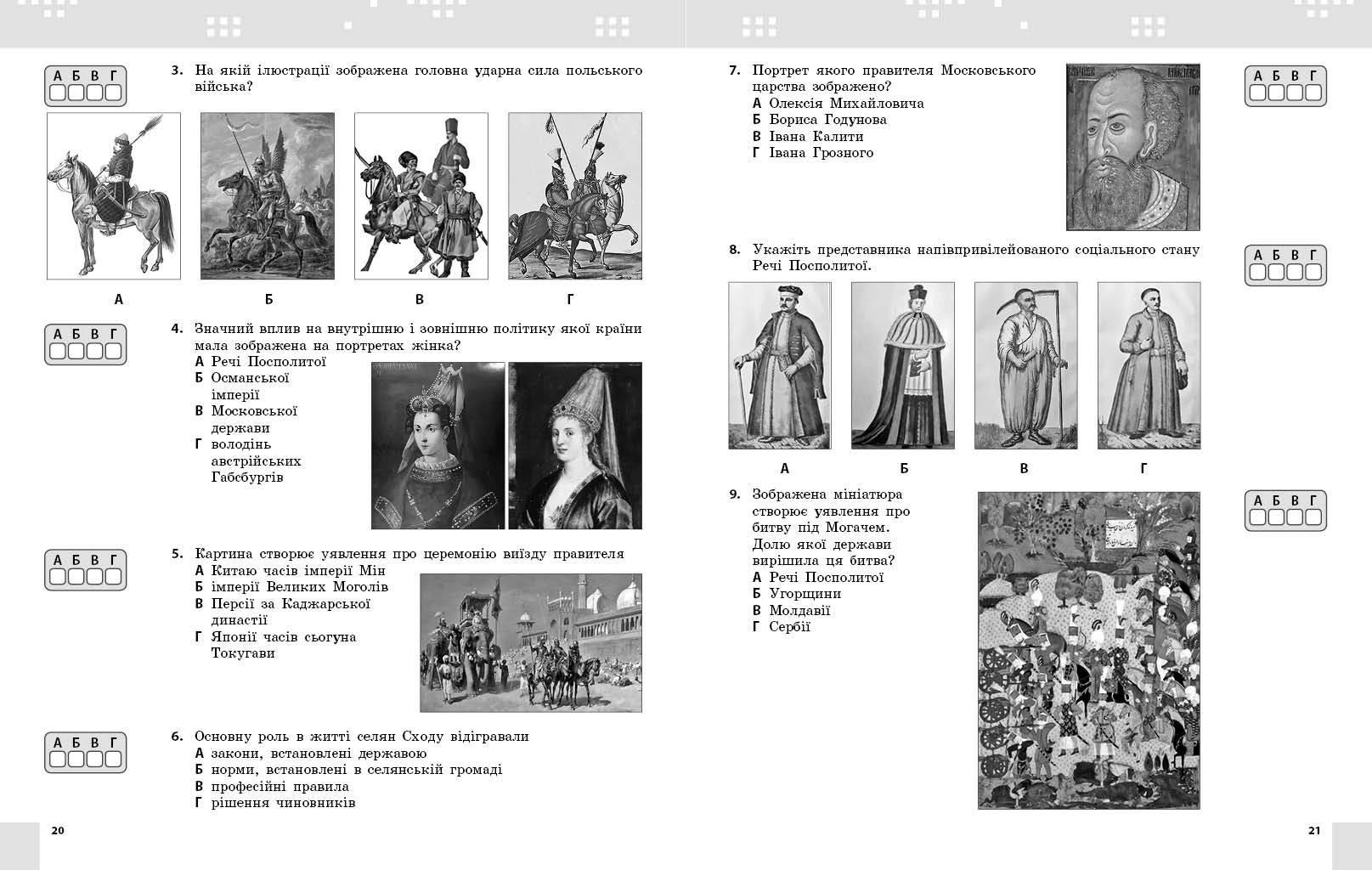Click the bearded Moscow ruler portrait
Image resolution: width=1372 pixels, height=870 pixels.
click(1132, 147)
